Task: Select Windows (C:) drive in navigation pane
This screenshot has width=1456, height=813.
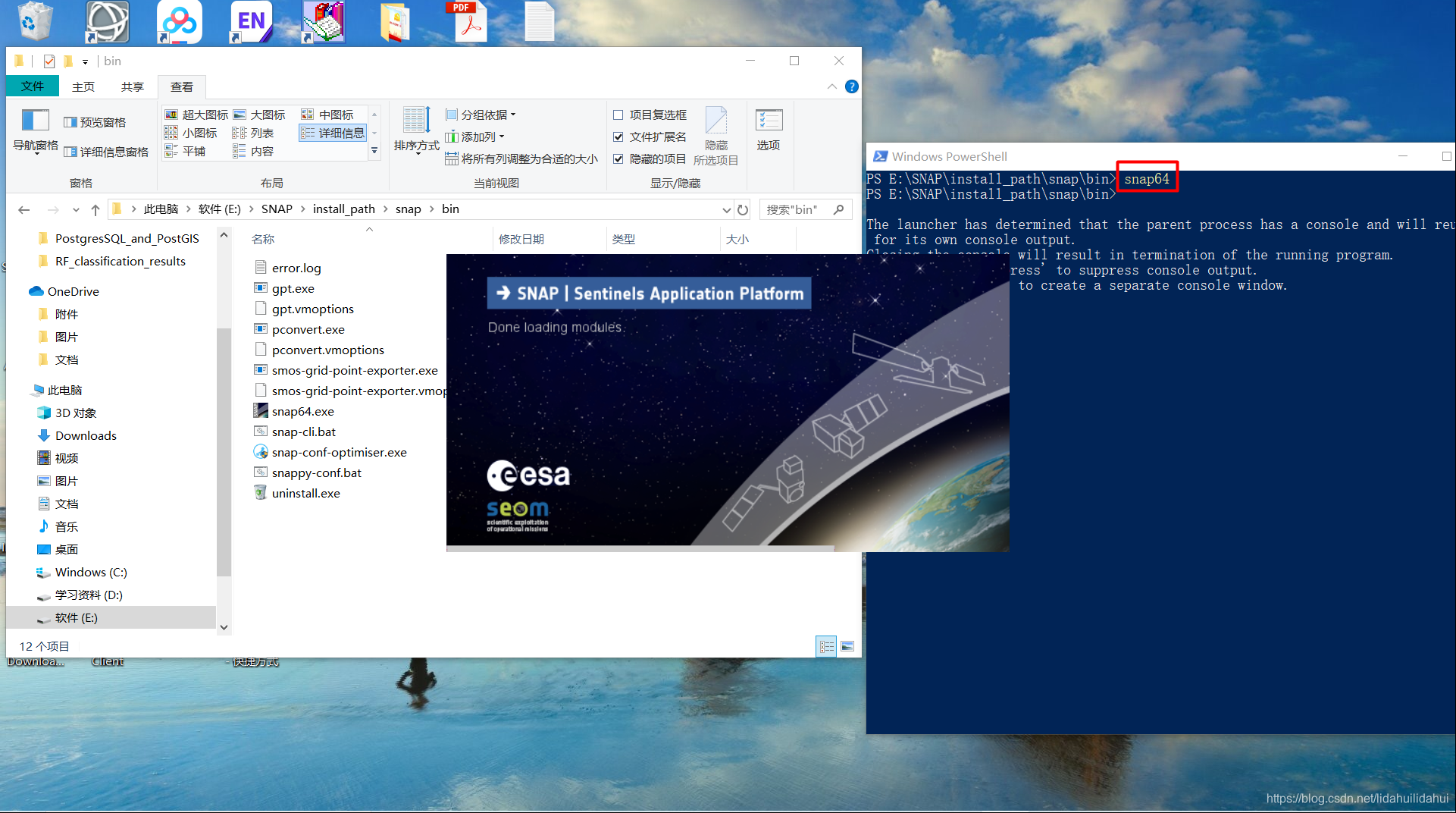Action: pos(91,572)
